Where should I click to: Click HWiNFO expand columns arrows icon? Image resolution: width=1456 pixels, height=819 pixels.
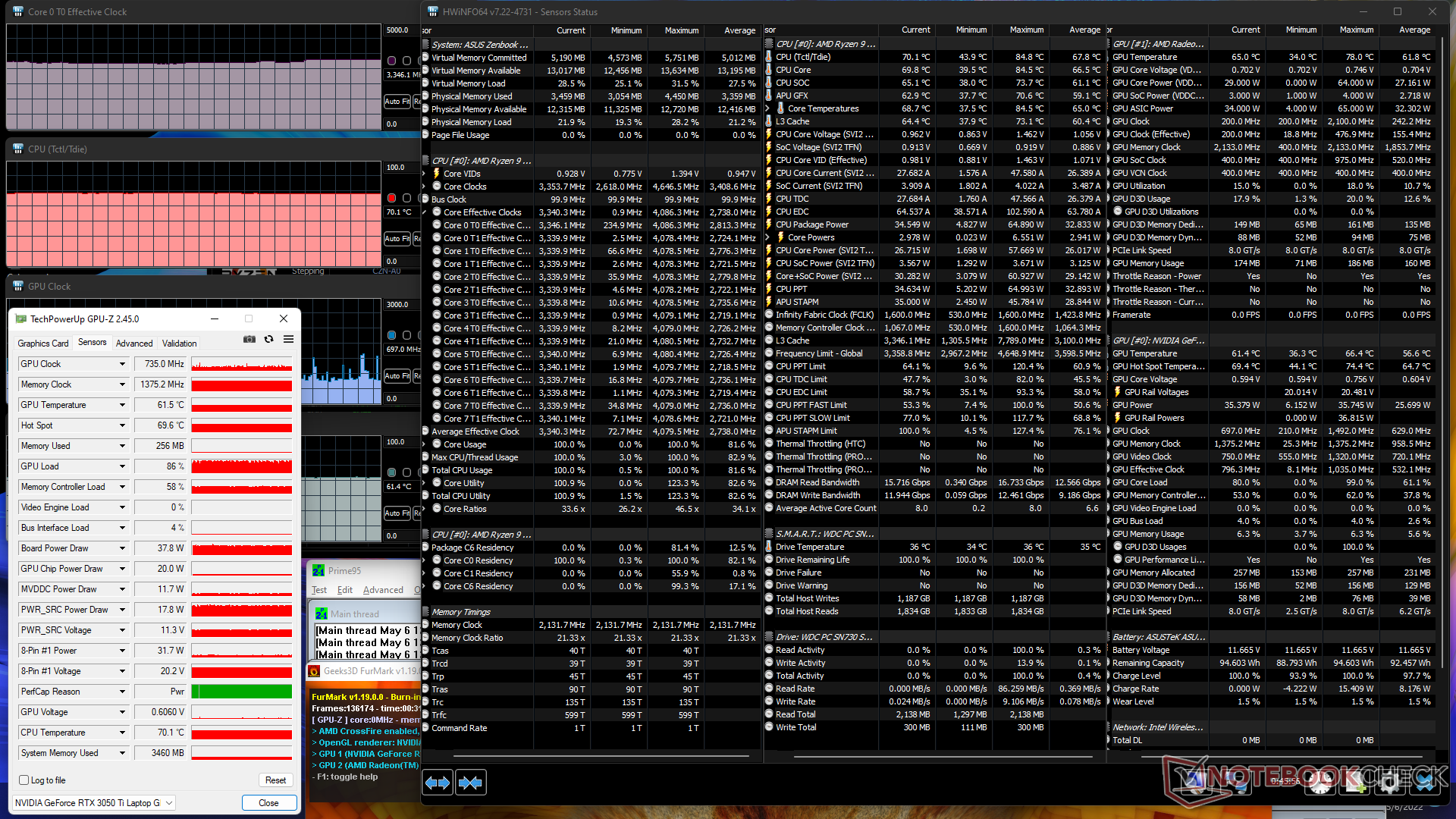438,783
